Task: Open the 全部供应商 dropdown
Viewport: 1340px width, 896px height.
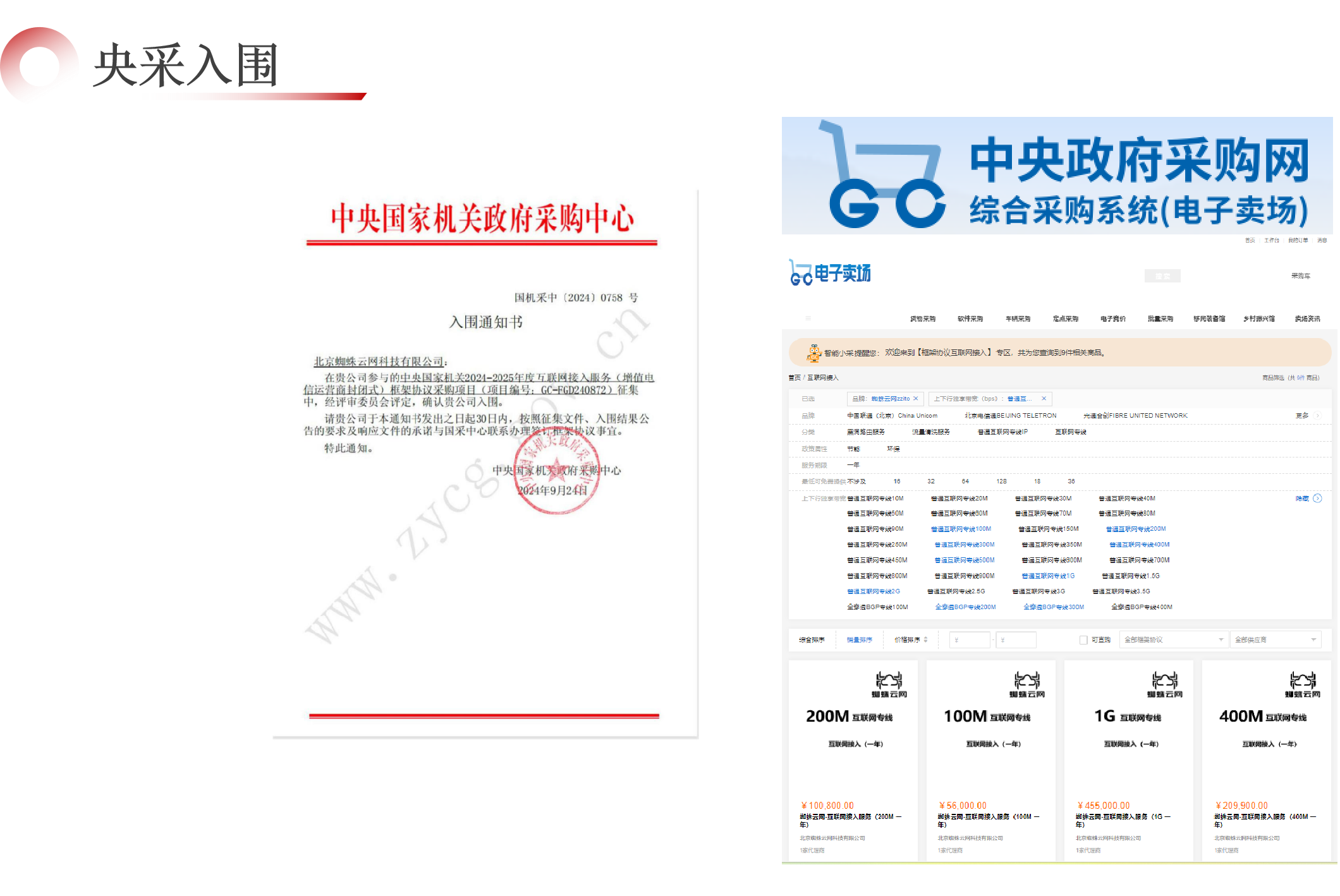Action: [x=1275, y=640]
